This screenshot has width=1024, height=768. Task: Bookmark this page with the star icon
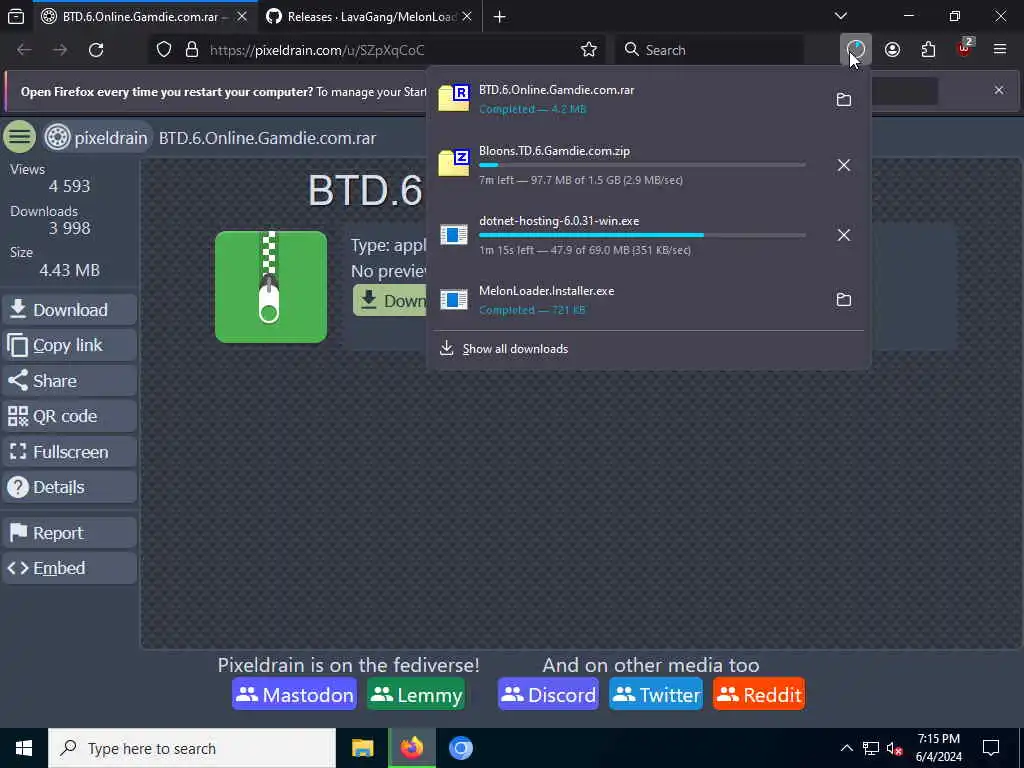tap(588, 50)
